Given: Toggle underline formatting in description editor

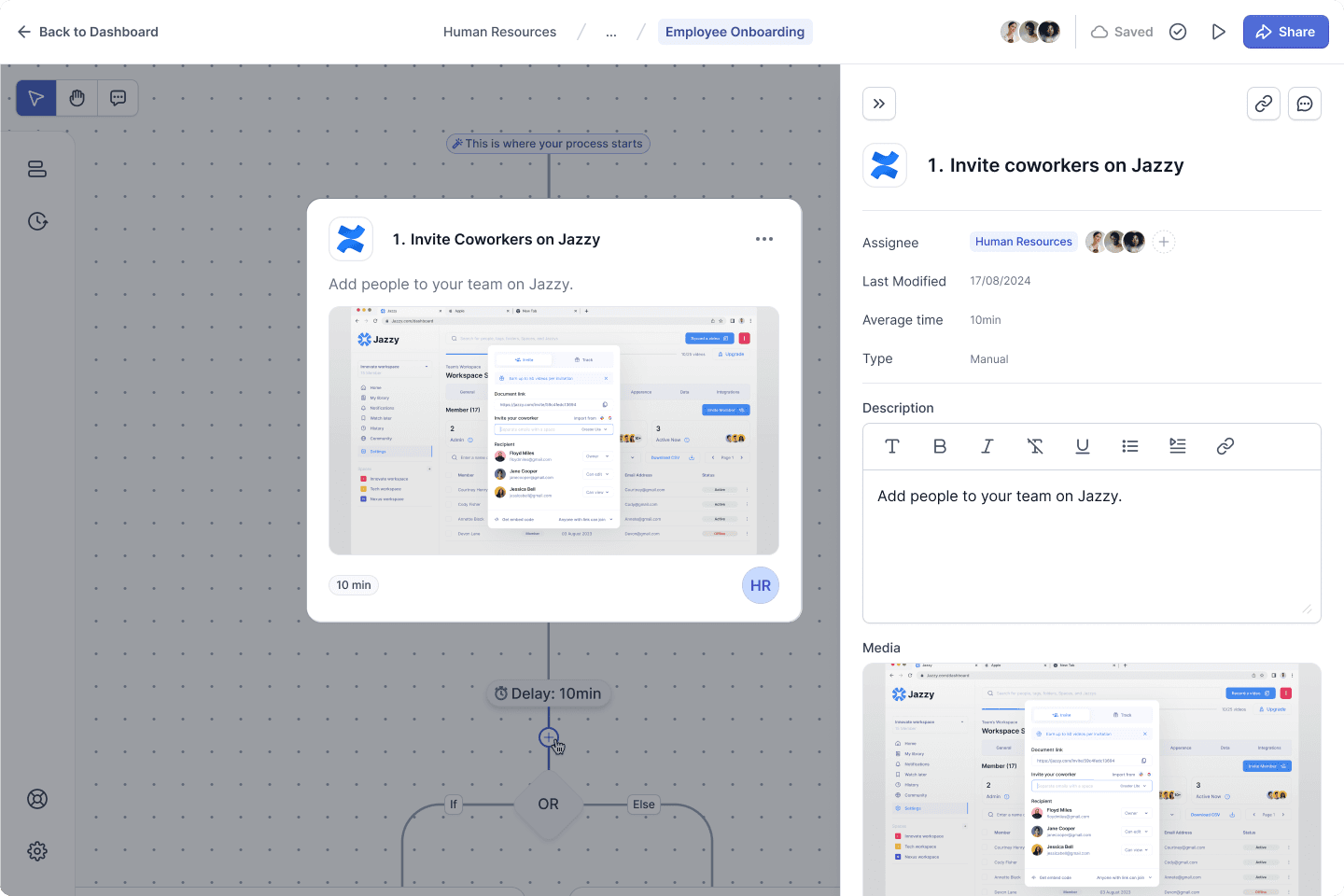Looking at the screenshot, I should click(1083, 446).
